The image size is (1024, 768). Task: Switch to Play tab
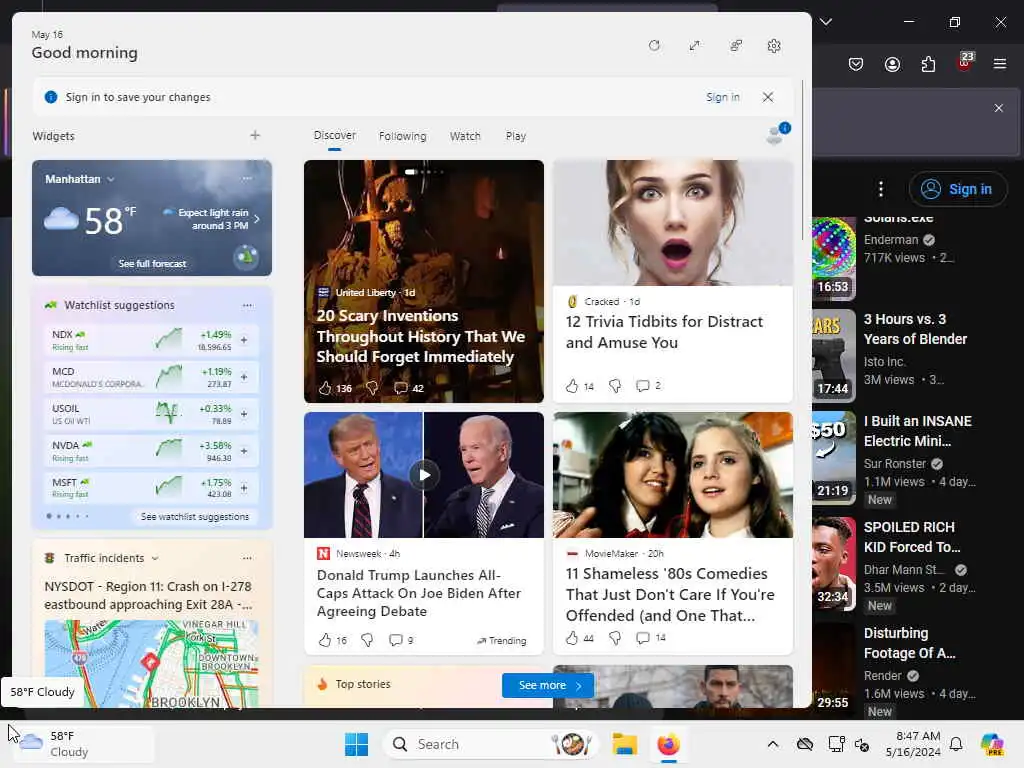tap(515, 136)
